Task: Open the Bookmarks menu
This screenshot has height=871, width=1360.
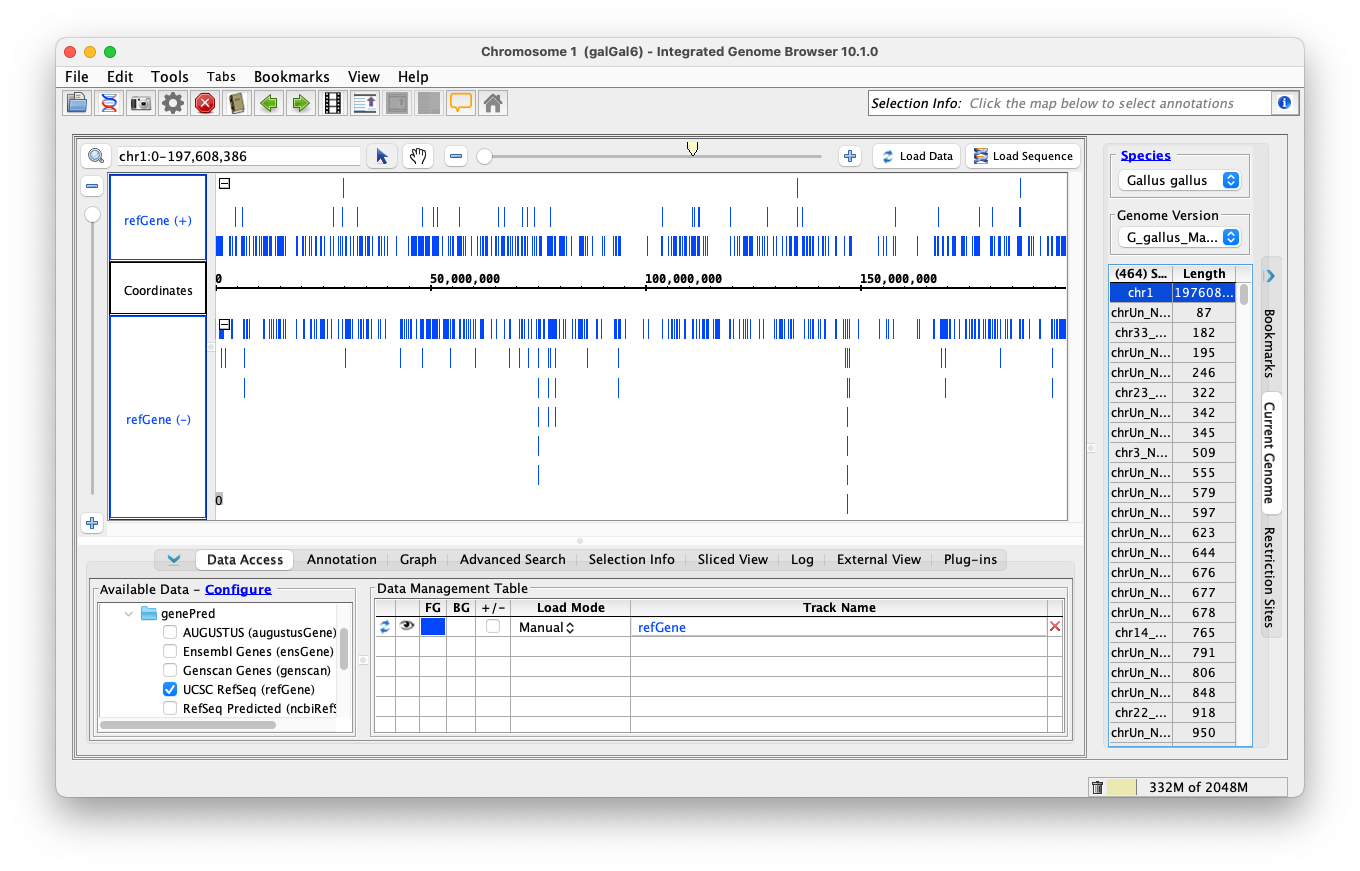Action: [x=291, y=77]
